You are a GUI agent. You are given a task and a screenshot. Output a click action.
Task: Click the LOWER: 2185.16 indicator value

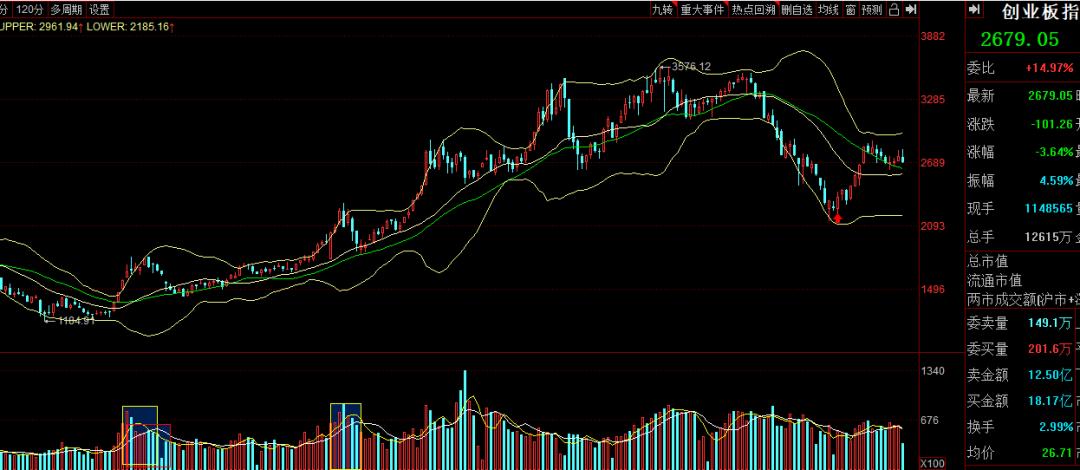coord(128,26)
